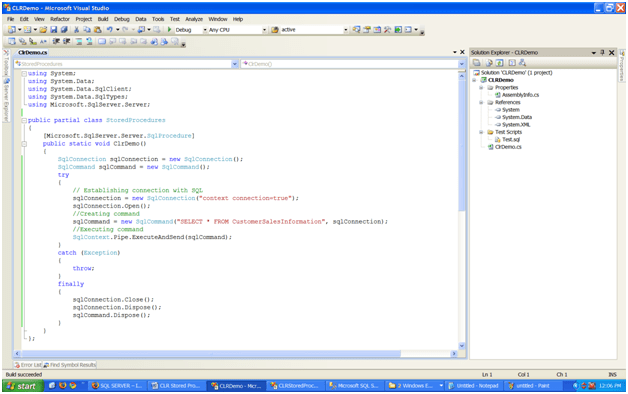This screenshot has height=394, width=628.
Task: Click the Windows start button
Action: pos(22,386)
